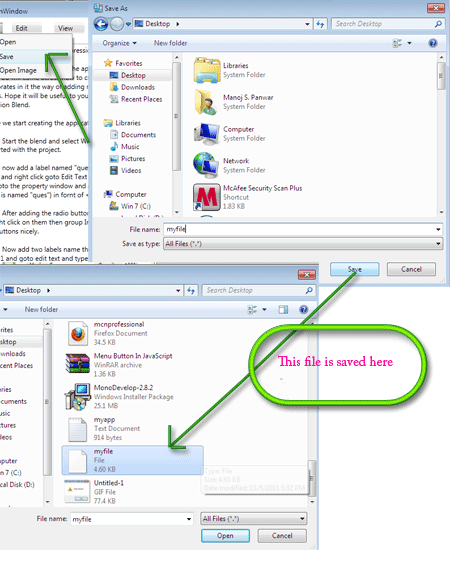Select Pictures library in Save As pane

click(127, 159)
